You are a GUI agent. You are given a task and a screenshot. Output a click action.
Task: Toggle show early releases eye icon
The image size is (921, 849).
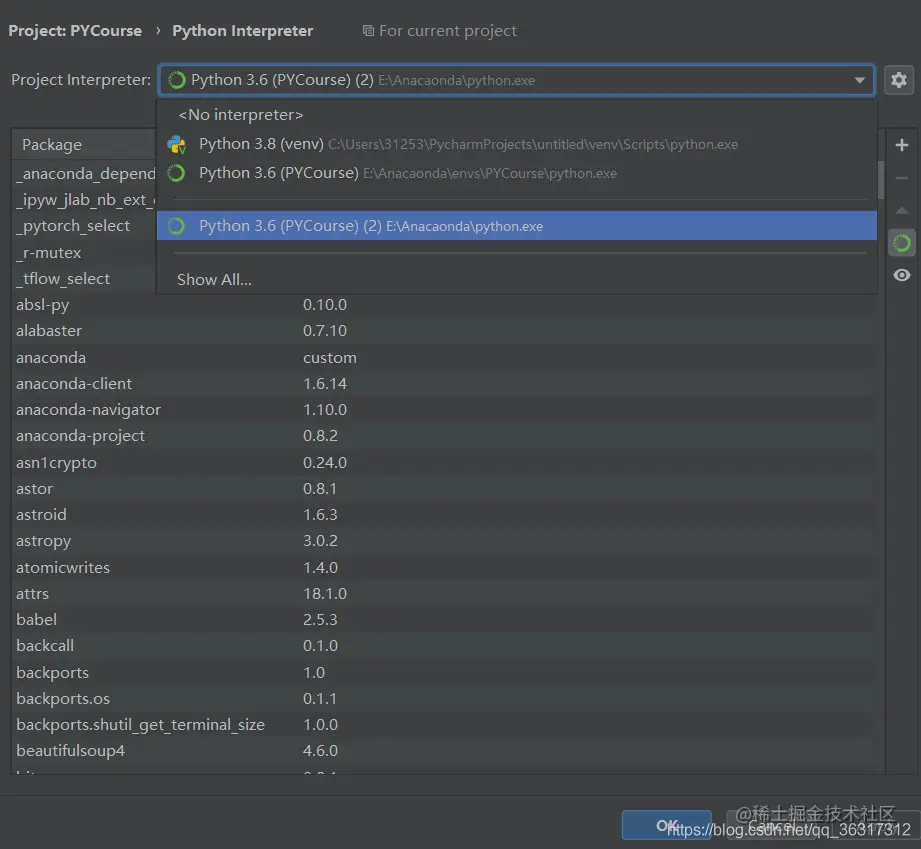pos(902,275)
